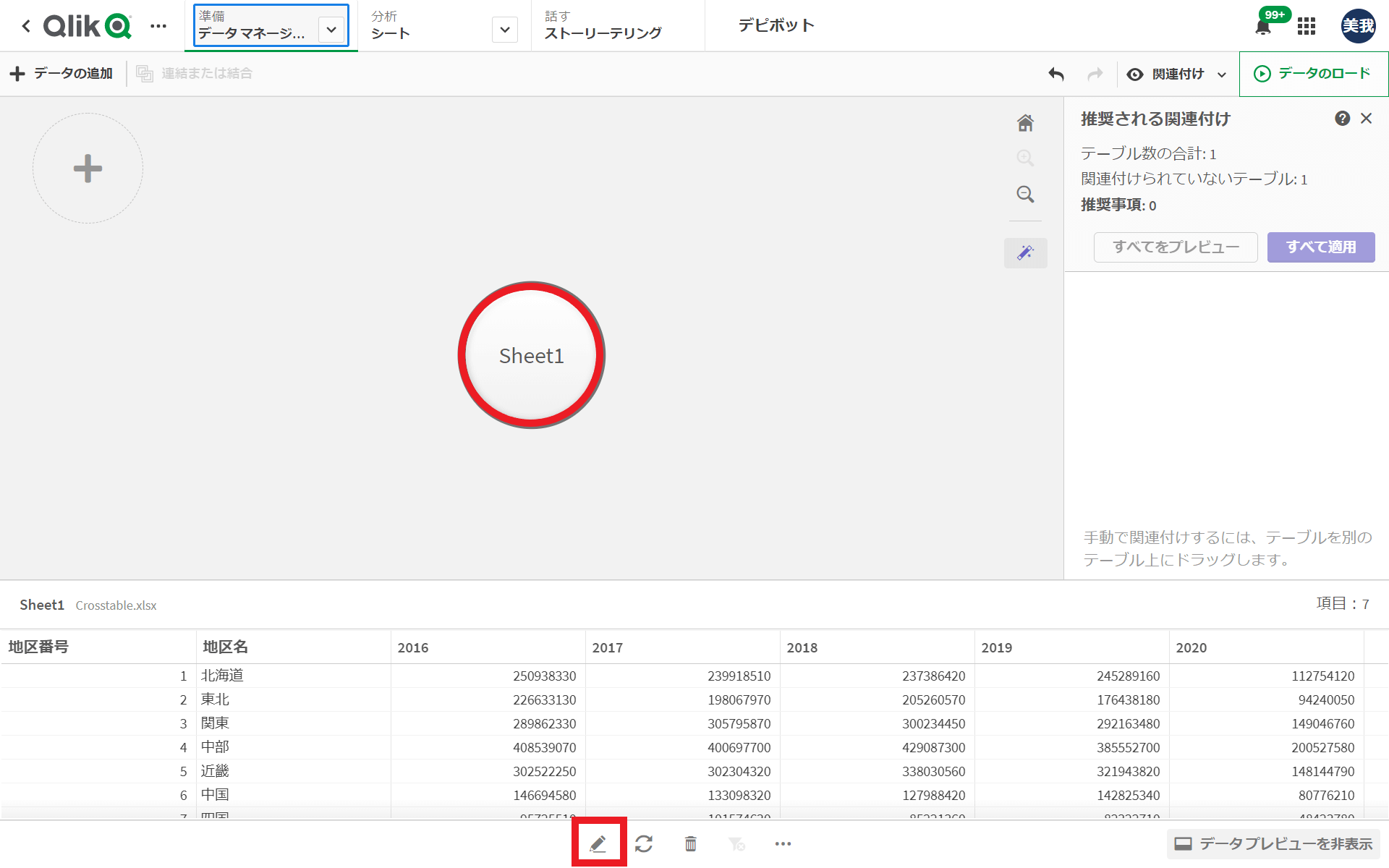Click the データの追加 button
The width and height of the screenshot is (1389, 868).
[x=61, y=74]
